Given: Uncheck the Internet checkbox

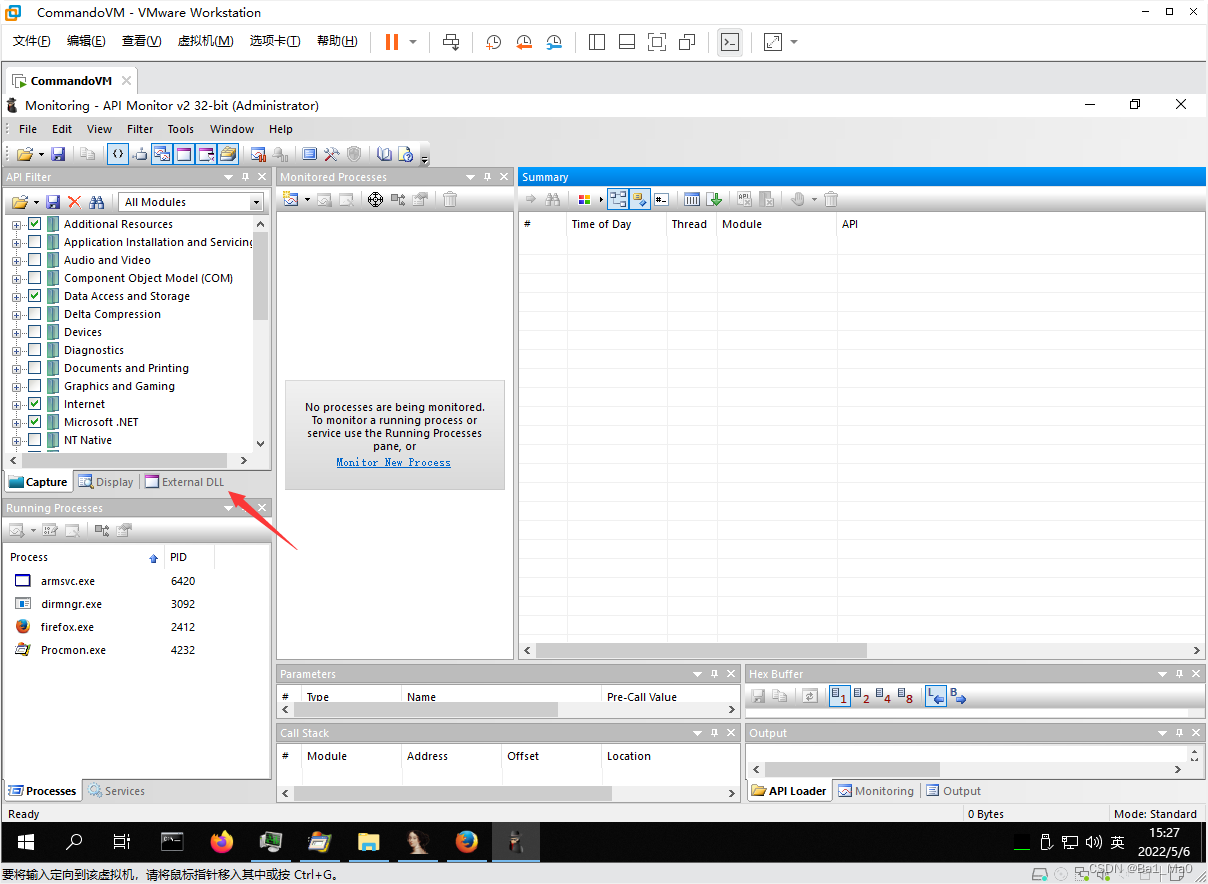Looking at the screenshot, I should pyautogui.click(x=35, y=404).
